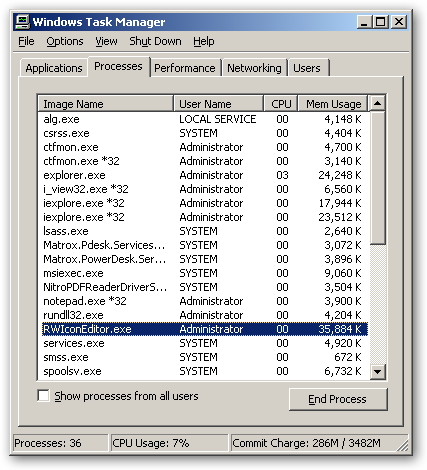Maximize the Task Manager window
The width and height of the screenshot is (427, 470).
[x=381, y=22]
